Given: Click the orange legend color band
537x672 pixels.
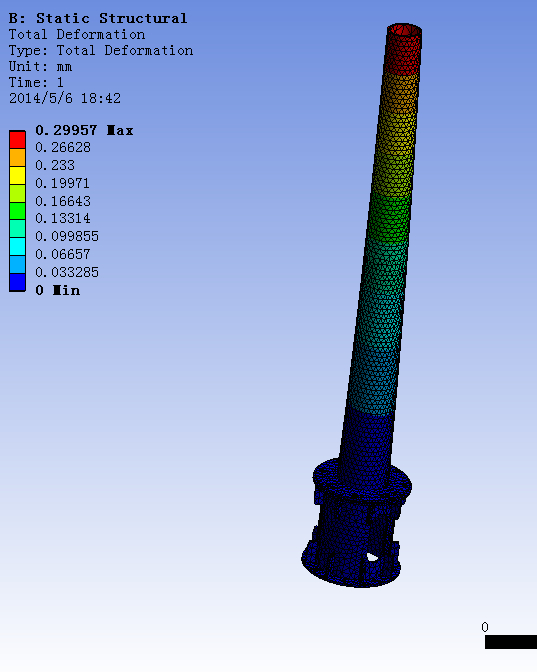Looking at the screenshot, I should coord(18,158).
